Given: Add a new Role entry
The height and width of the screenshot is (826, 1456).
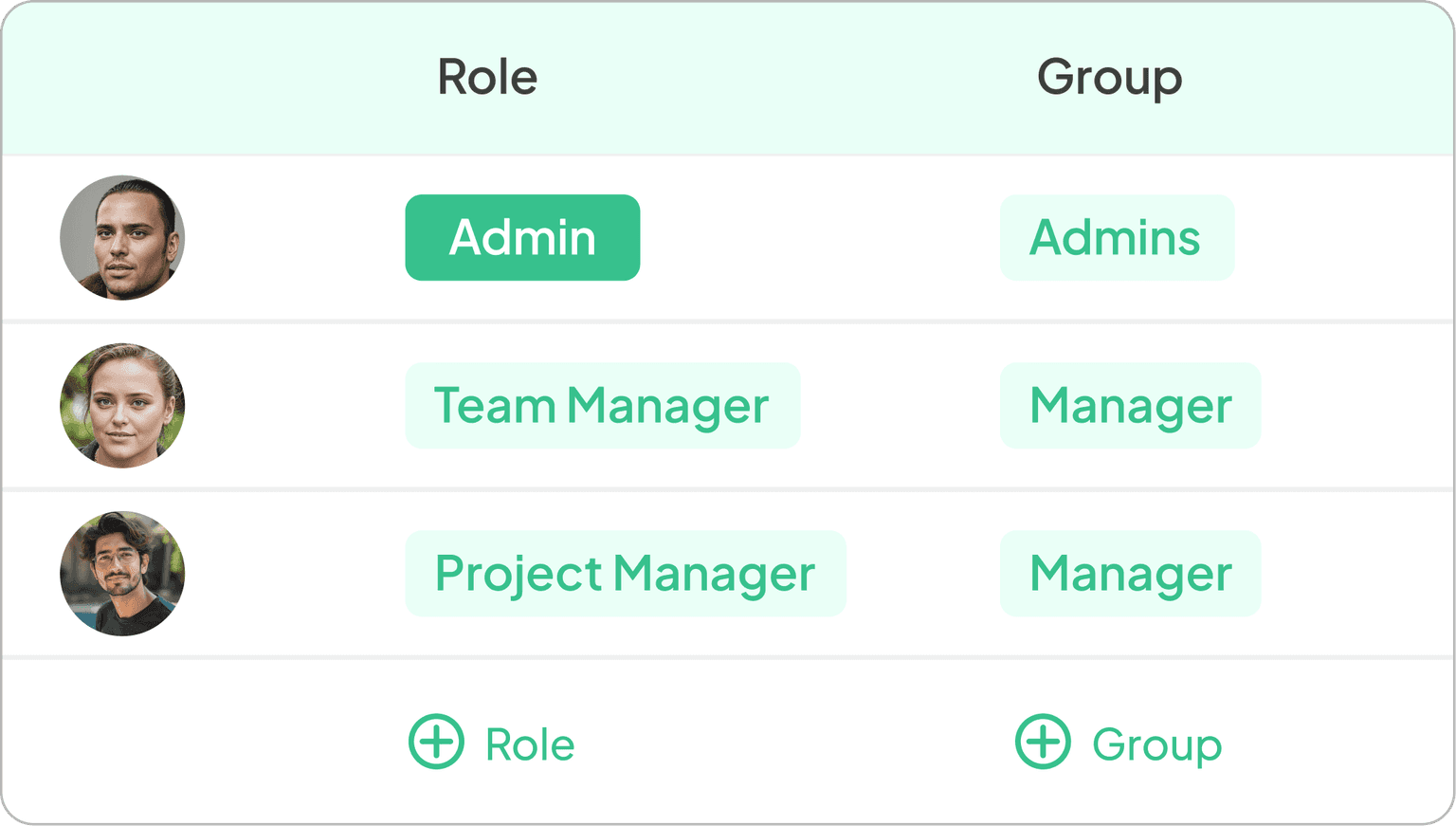Looking at the screenshot, I should point(491,743).
